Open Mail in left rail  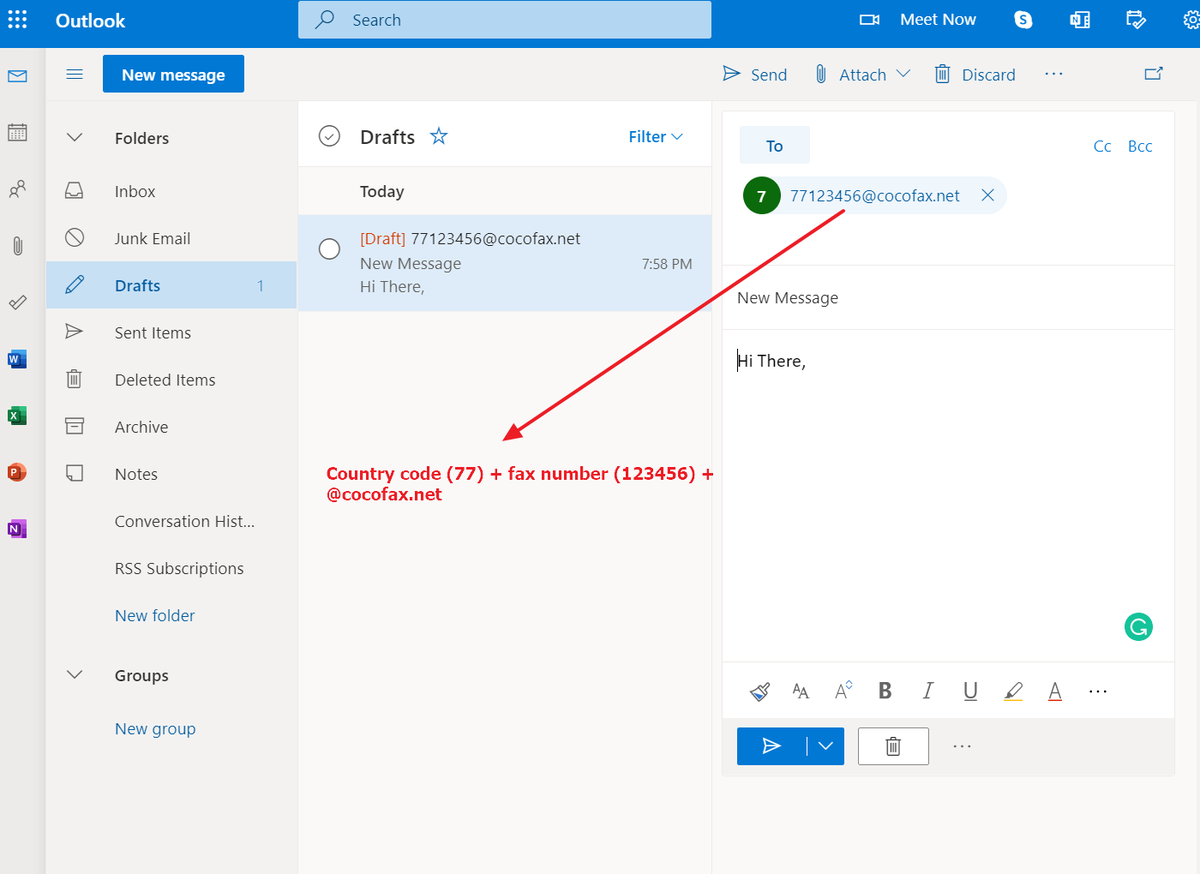tap(17, 76)
